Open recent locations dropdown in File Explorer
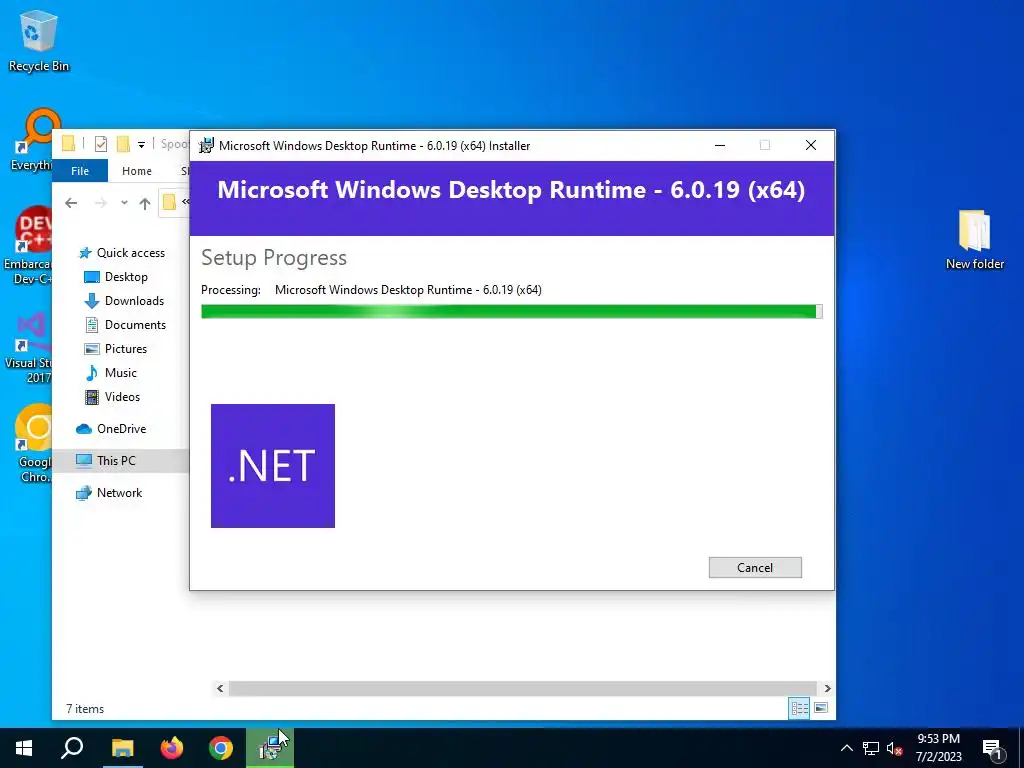This screenshot has width=1024, height=768. point(124,203)
